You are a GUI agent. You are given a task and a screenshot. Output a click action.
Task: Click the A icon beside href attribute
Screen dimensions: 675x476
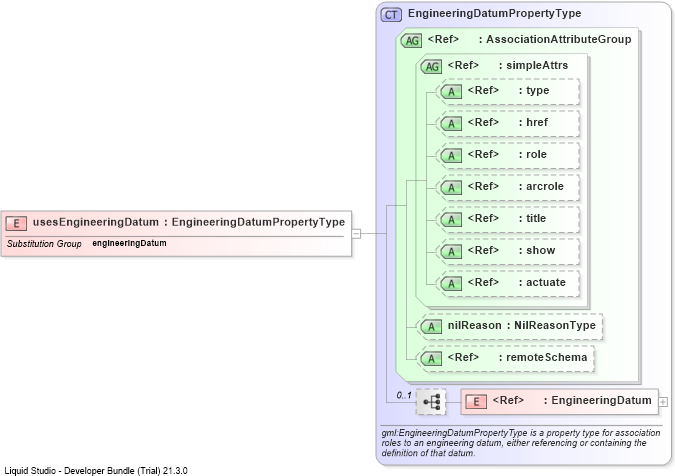[x=451, y=124]
